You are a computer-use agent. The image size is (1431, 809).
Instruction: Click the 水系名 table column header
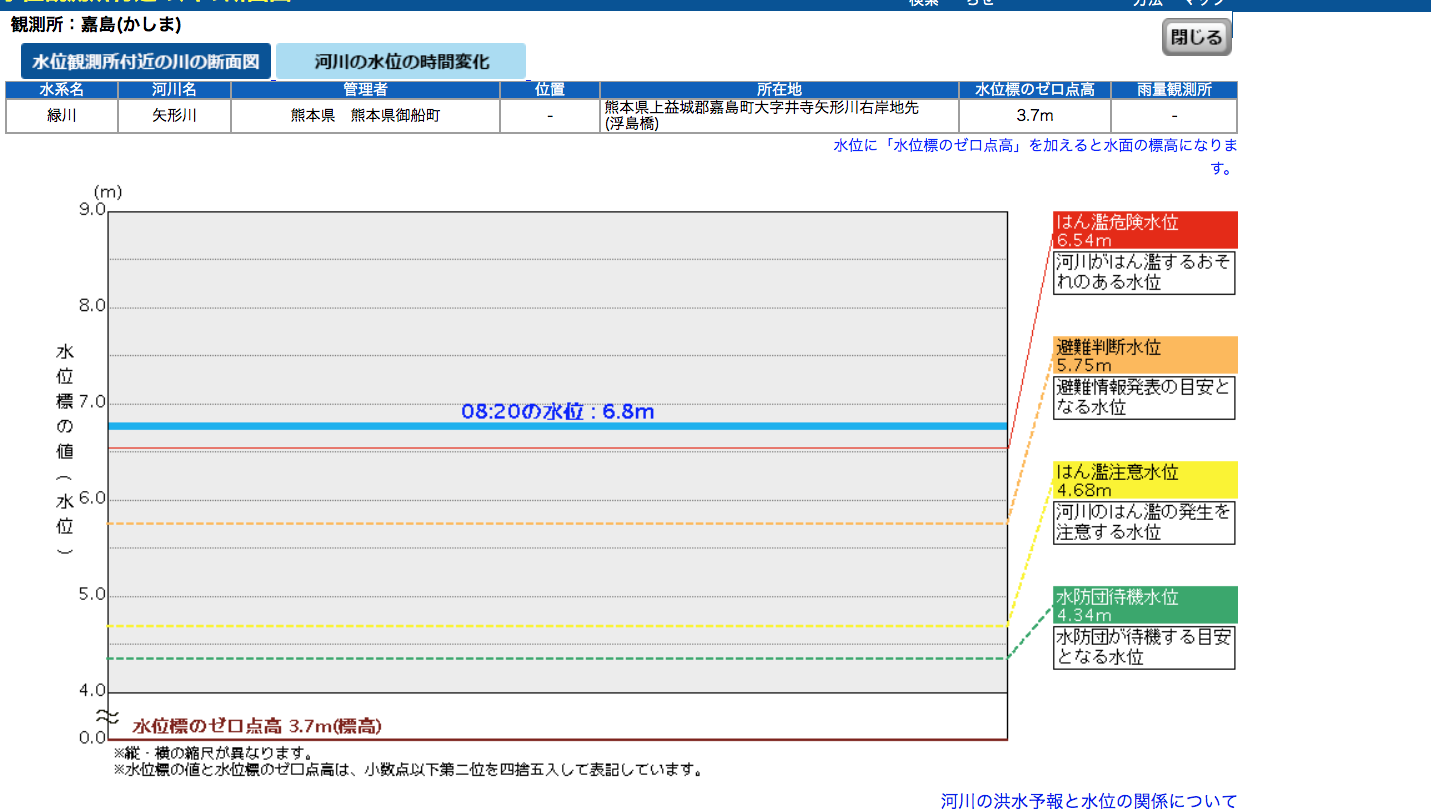[x=62, y=90]
